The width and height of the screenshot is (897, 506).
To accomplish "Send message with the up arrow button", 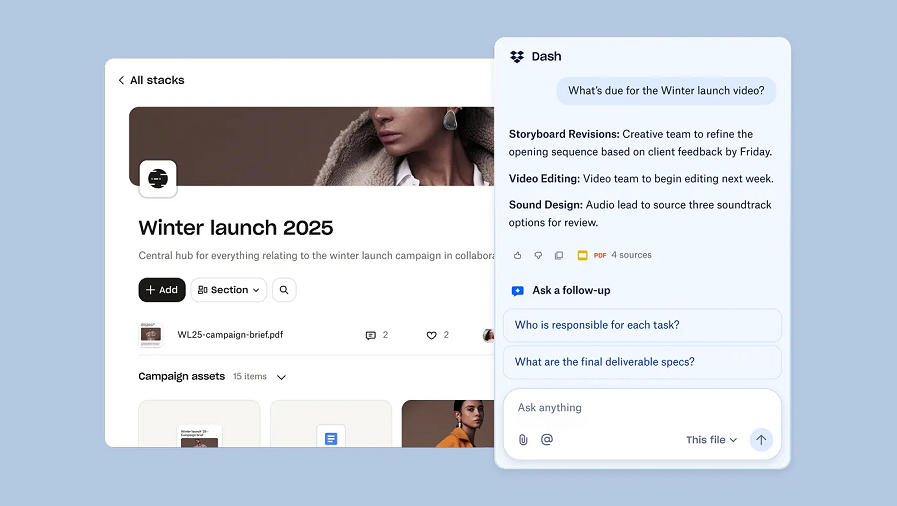I will (x=761, y=439).
